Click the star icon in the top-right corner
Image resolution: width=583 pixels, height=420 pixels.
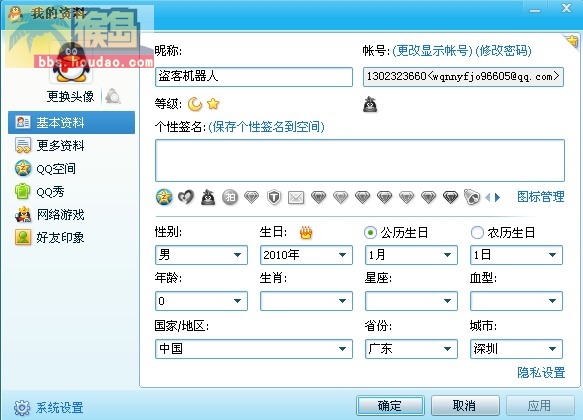tap(572, 41)
